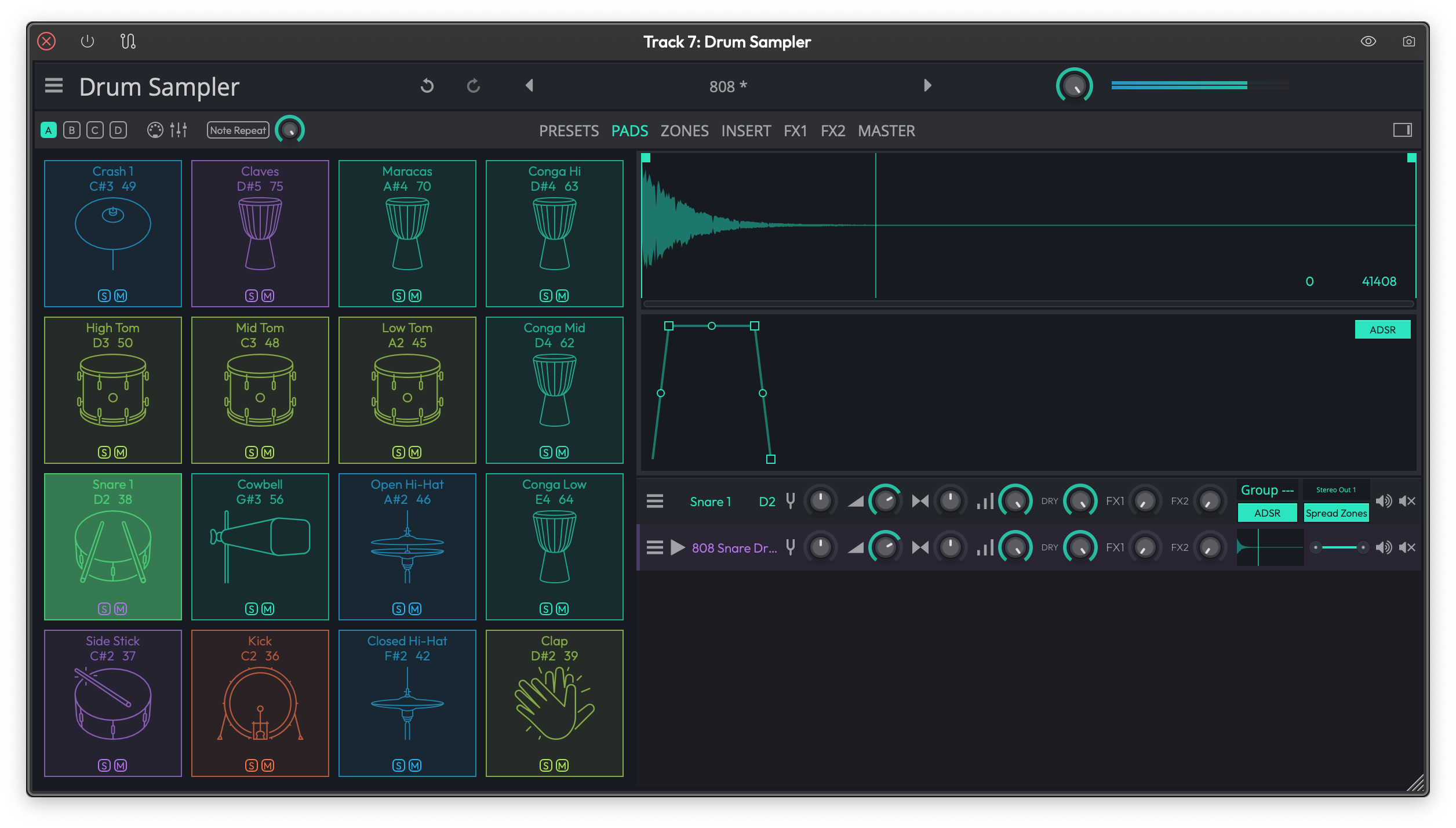Take a snapshot with the camera icon

coord(1409,41)
